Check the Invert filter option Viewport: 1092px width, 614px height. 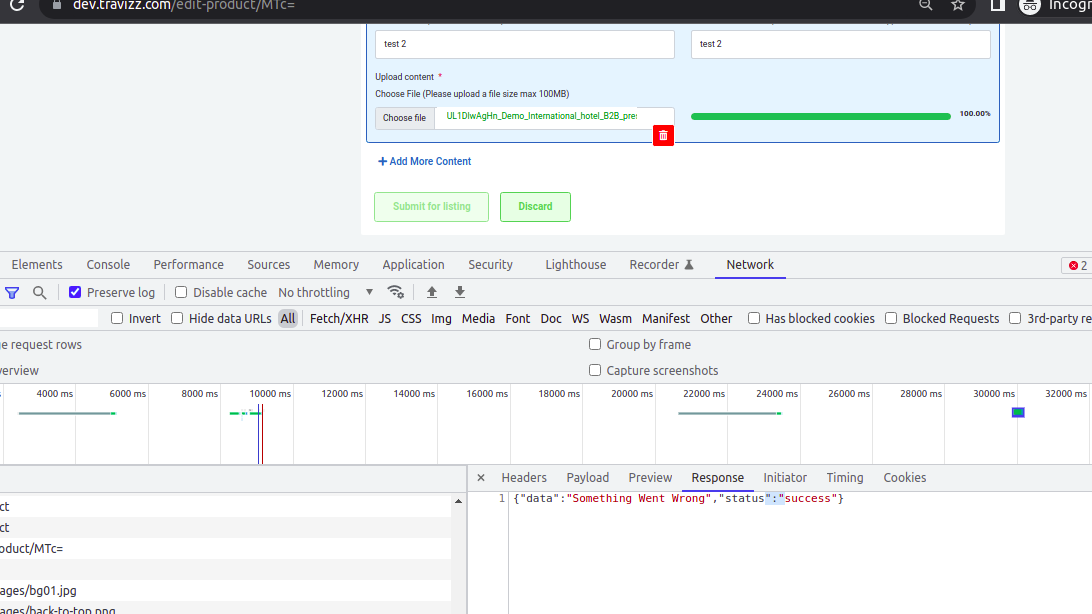[117, 318]
